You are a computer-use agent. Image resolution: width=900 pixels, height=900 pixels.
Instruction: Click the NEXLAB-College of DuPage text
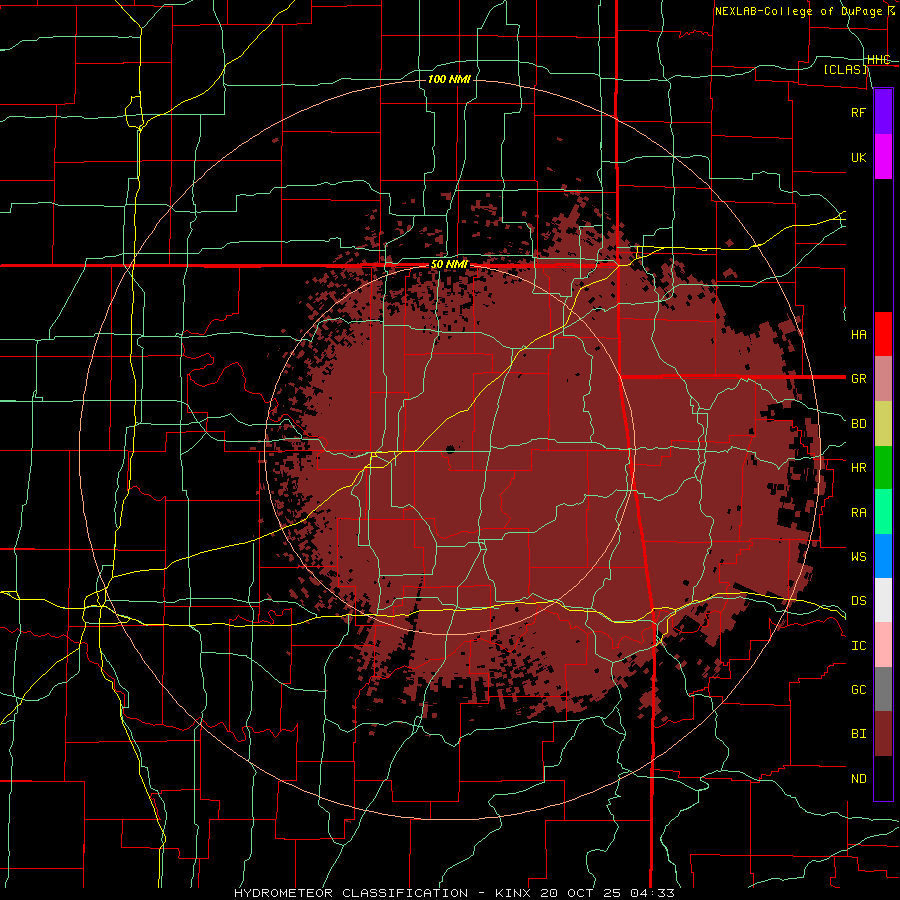click(800, 11)
